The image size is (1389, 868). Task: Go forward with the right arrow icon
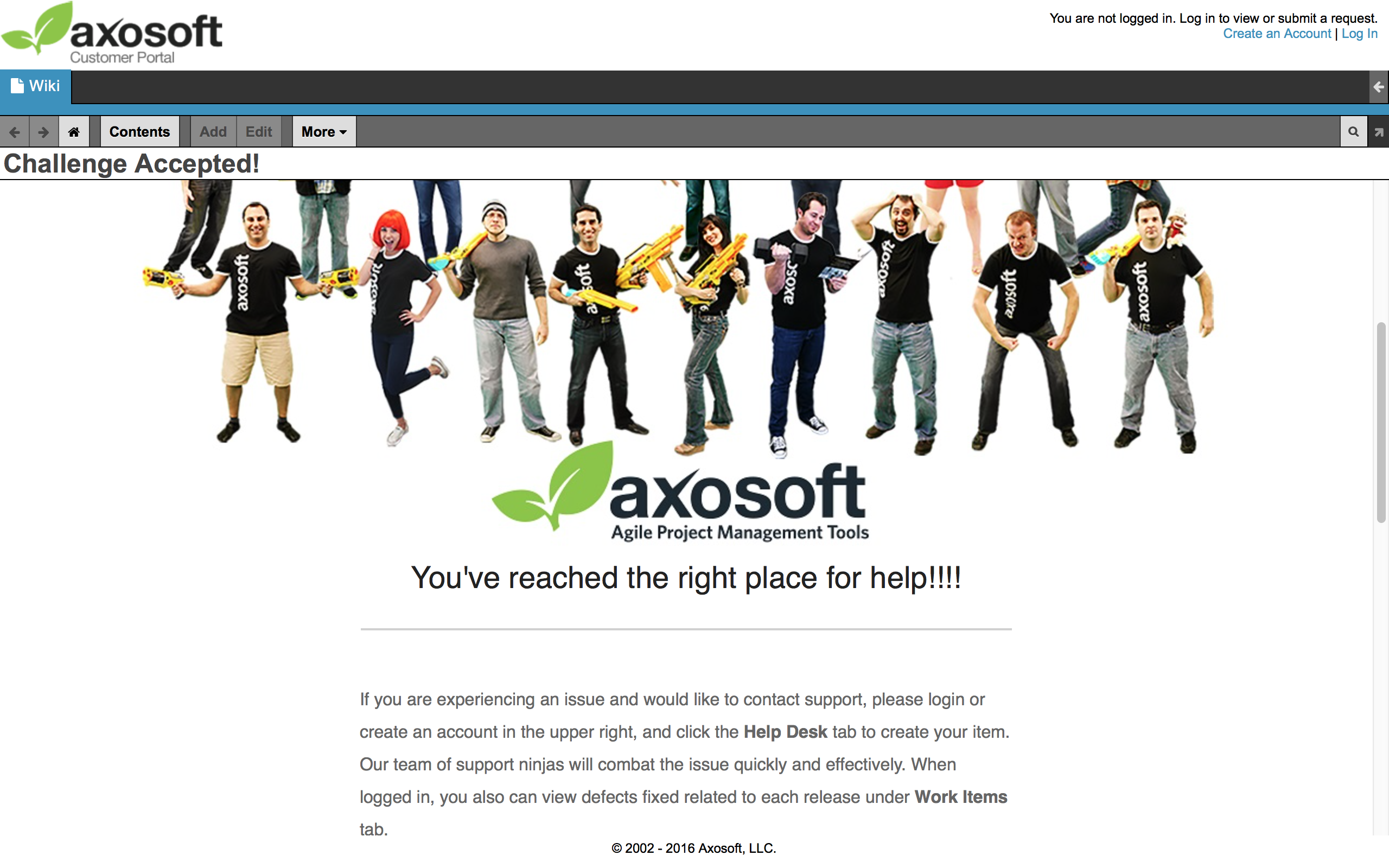[43, 132]
